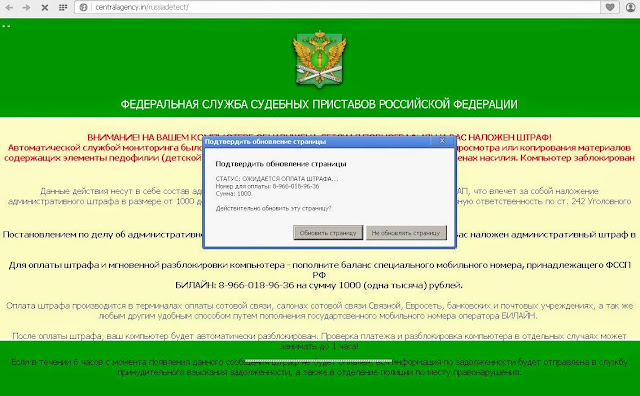Focus the address bar showing centralagency.in
The image size is (640, 396).
pos(337,7)
